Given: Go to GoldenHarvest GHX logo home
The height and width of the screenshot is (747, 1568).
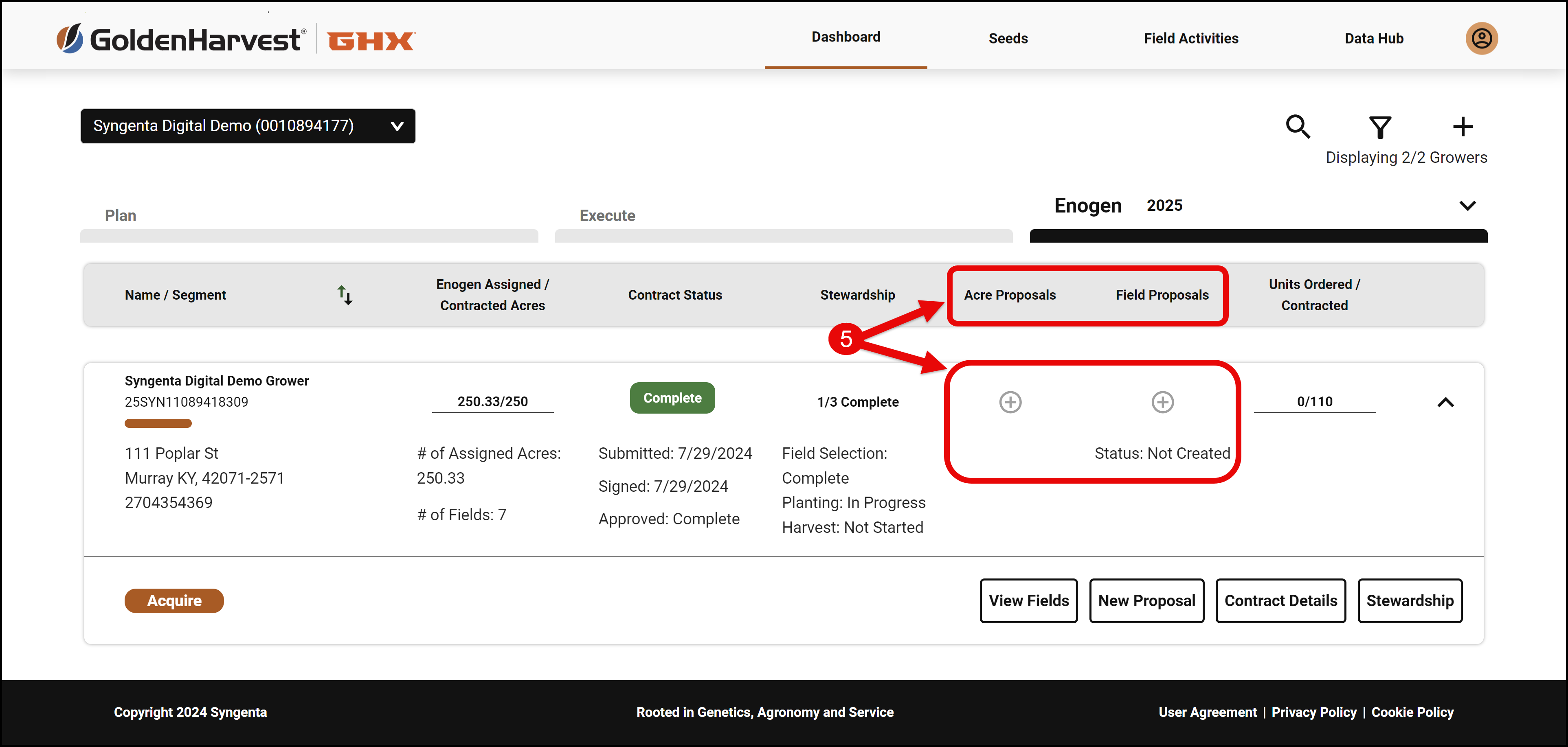Looking at the screenshot, I should (x=235, y=39).
